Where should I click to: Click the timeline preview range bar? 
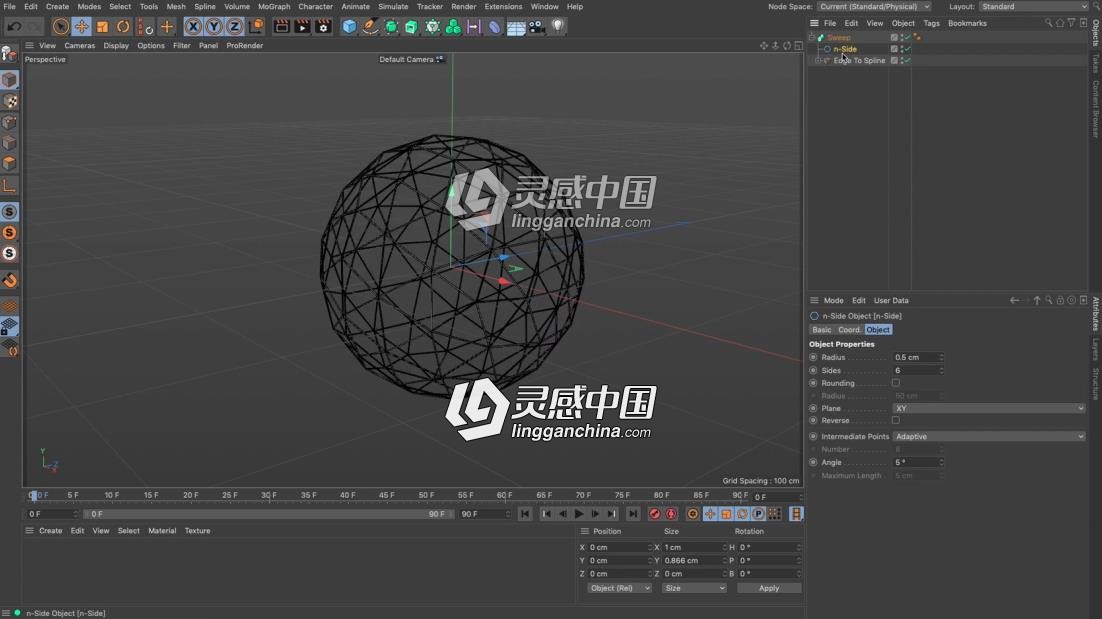267,514
